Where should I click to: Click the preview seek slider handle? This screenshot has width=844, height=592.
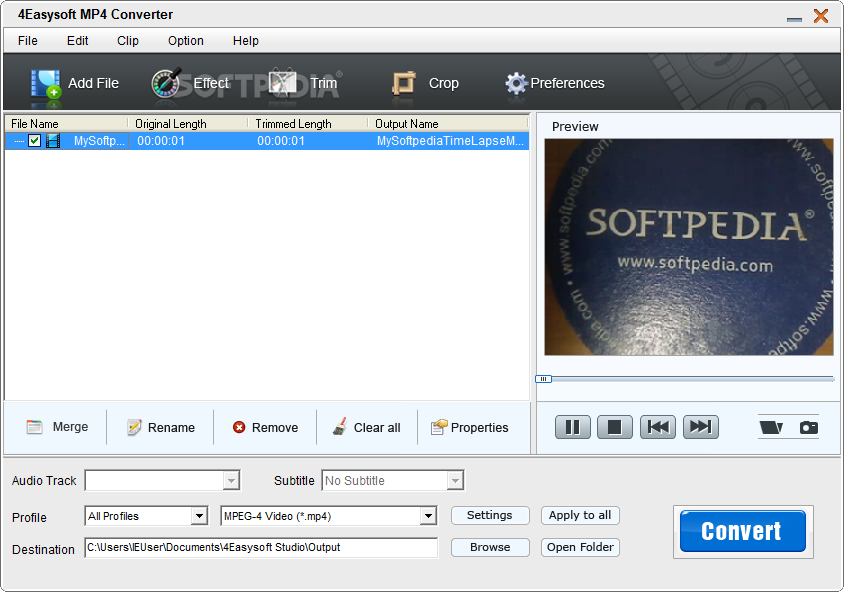pyautogui.click(x=543, y=379)
